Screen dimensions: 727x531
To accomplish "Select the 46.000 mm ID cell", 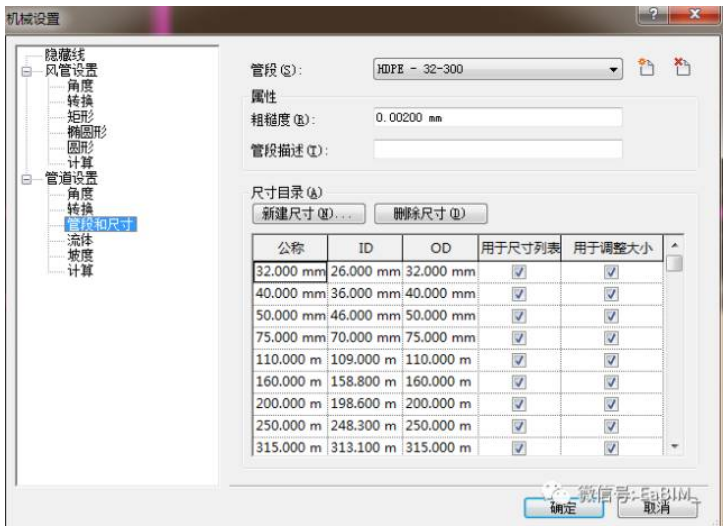I will point(365,316).
